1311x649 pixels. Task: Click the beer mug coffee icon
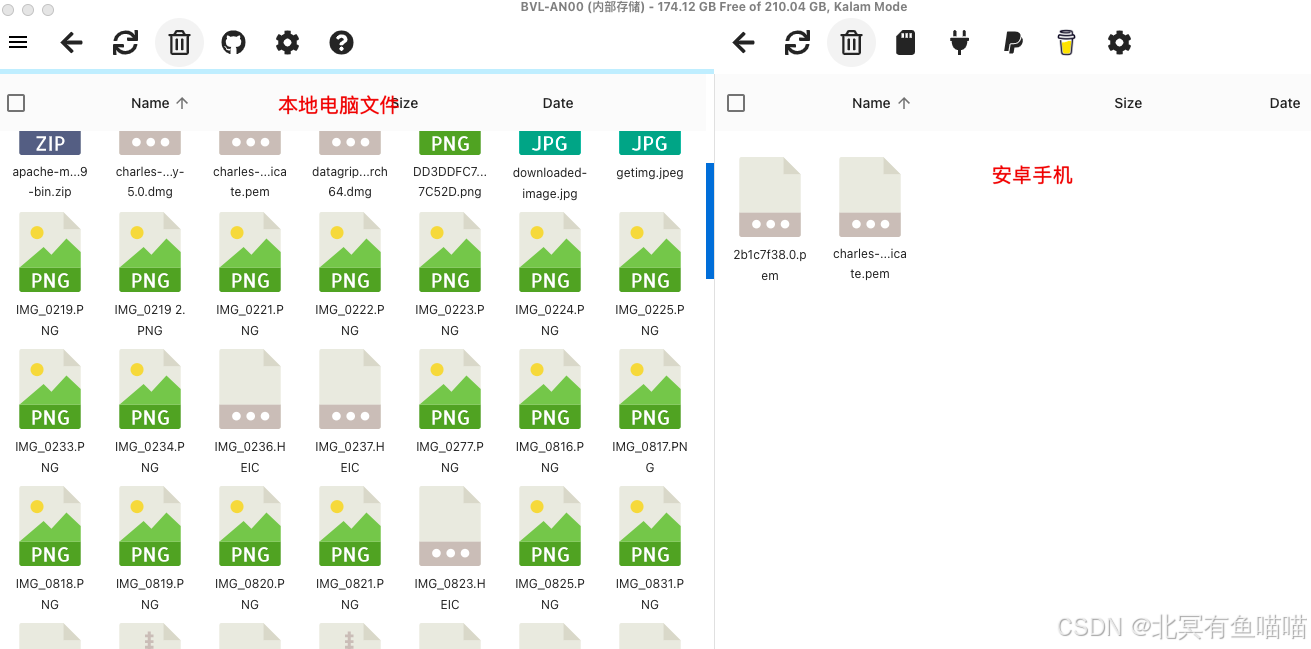tap(1066, 42)
